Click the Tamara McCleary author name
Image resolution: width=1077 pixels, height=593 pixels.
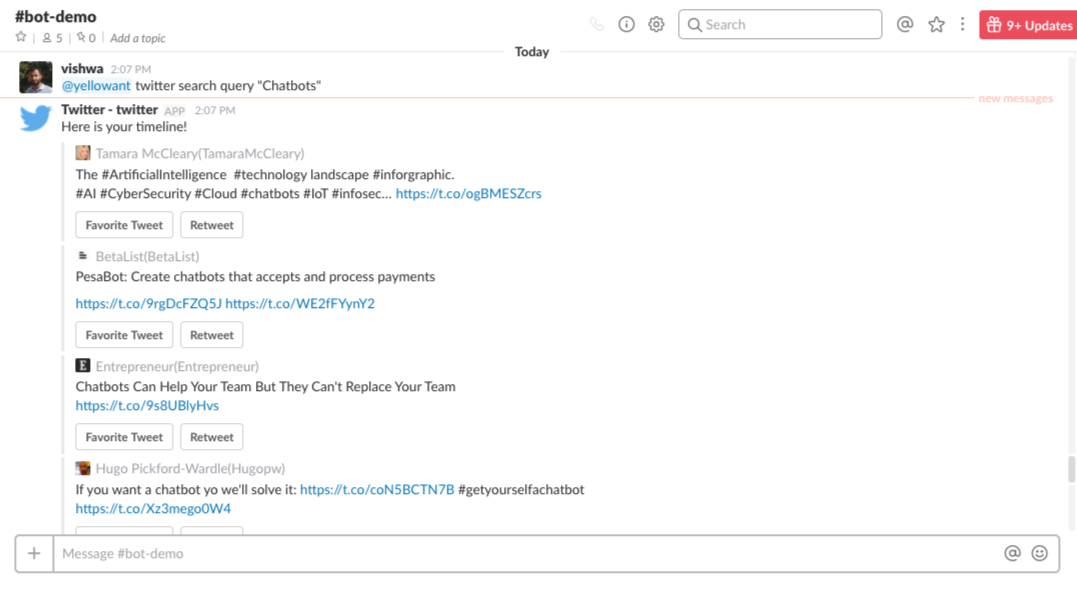point(200,154)
